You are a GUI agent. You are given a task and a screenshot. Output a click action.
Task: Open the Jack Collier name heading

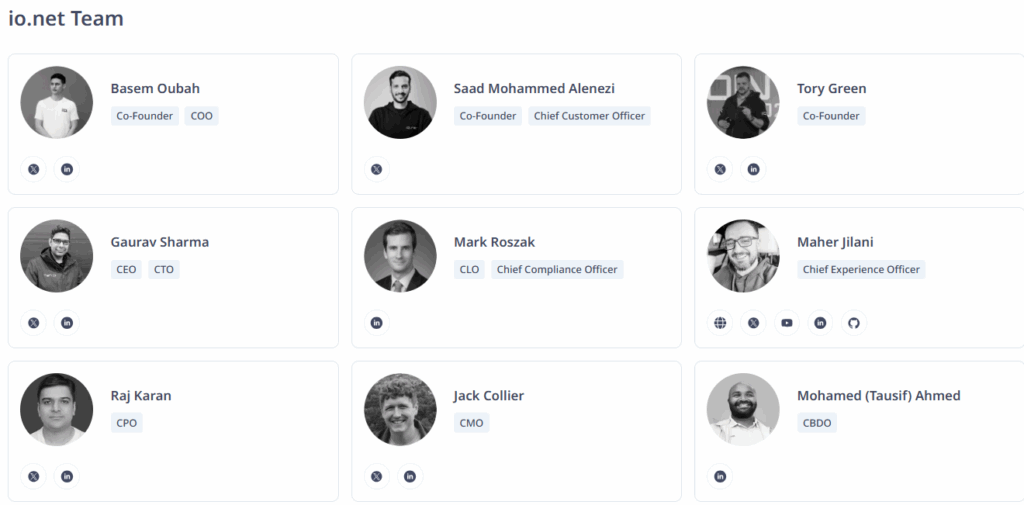[x=488, y=395]
